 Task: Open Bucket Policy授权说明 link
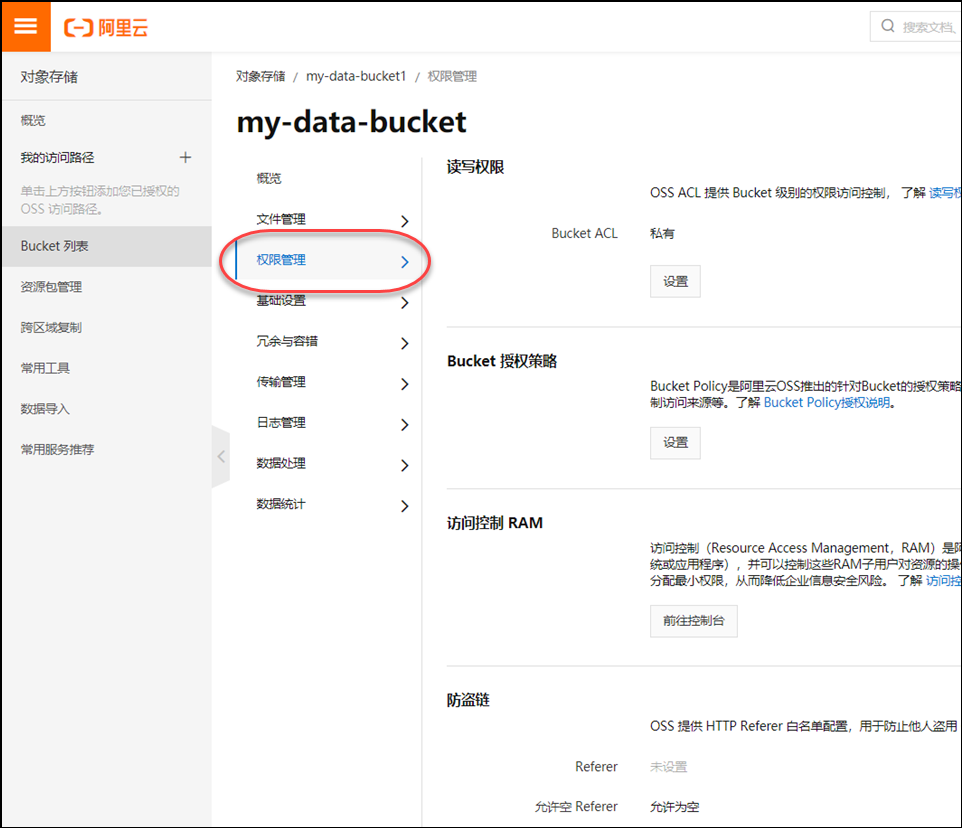click(x=826, y=403)
